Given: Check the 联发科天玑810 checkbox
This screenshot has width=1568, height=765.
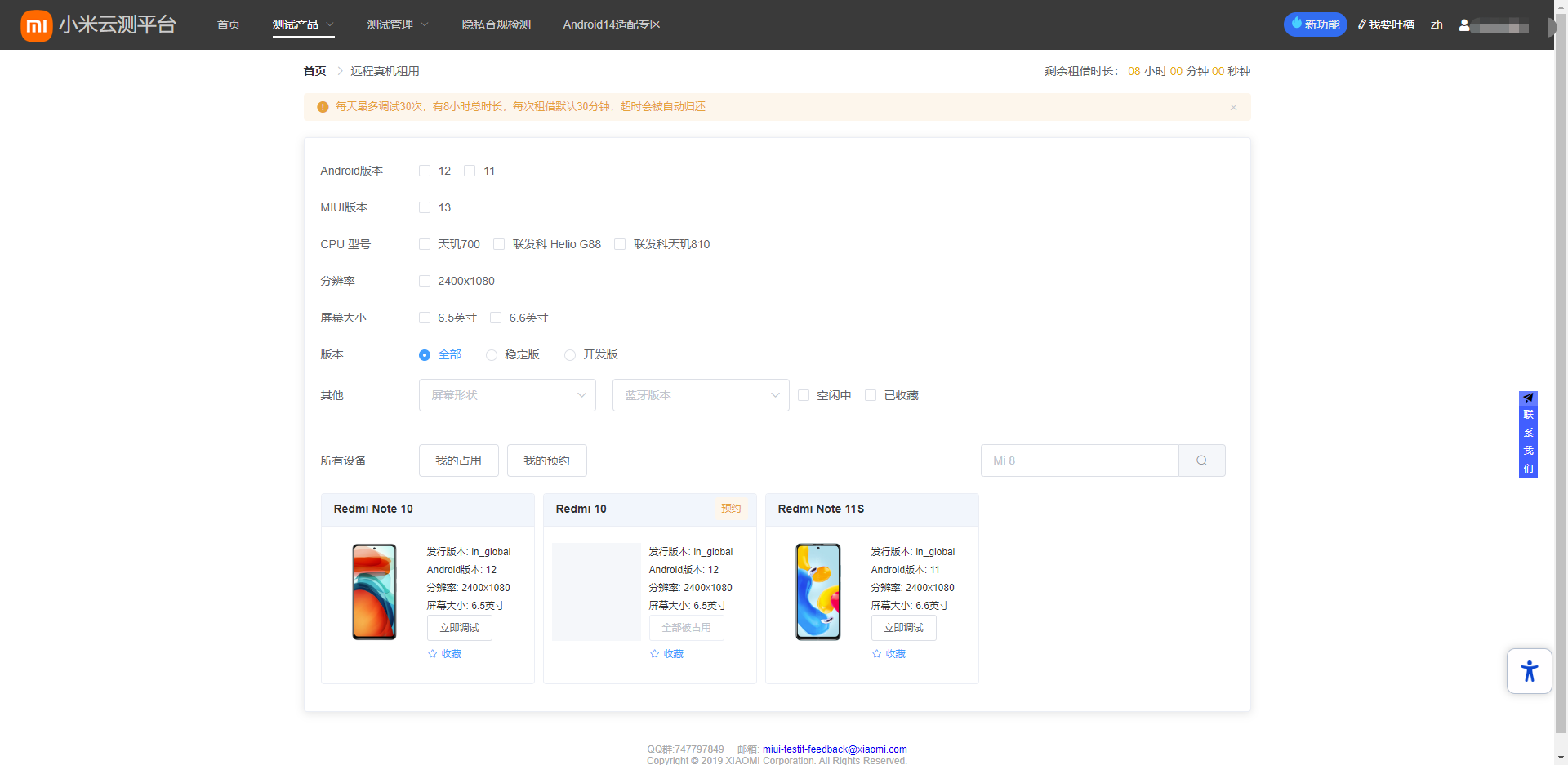Looking at the screenshot, I should point(620,244).
